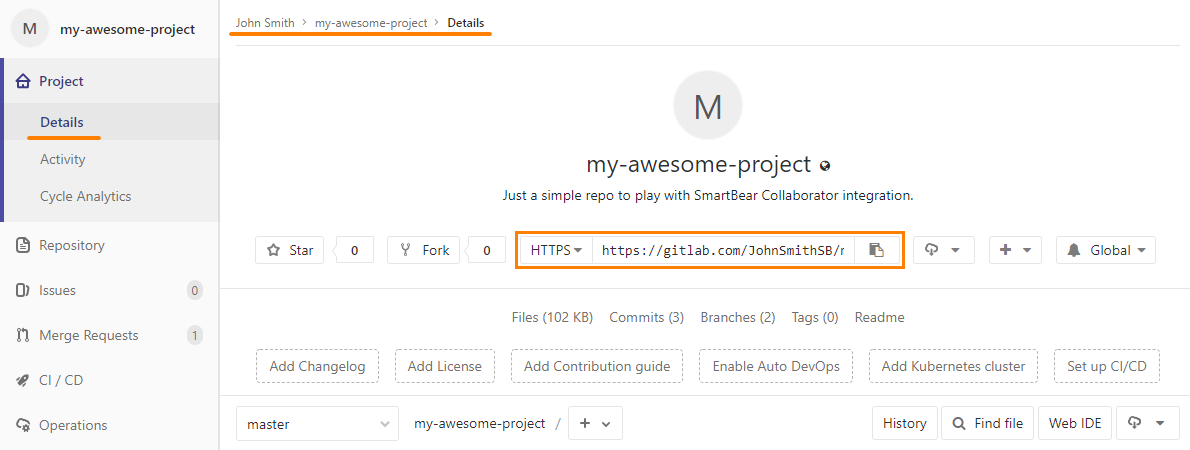Expand the master branch selector
The height and width of the screenshot is (450, 1190).
click(x=316, y=423)
